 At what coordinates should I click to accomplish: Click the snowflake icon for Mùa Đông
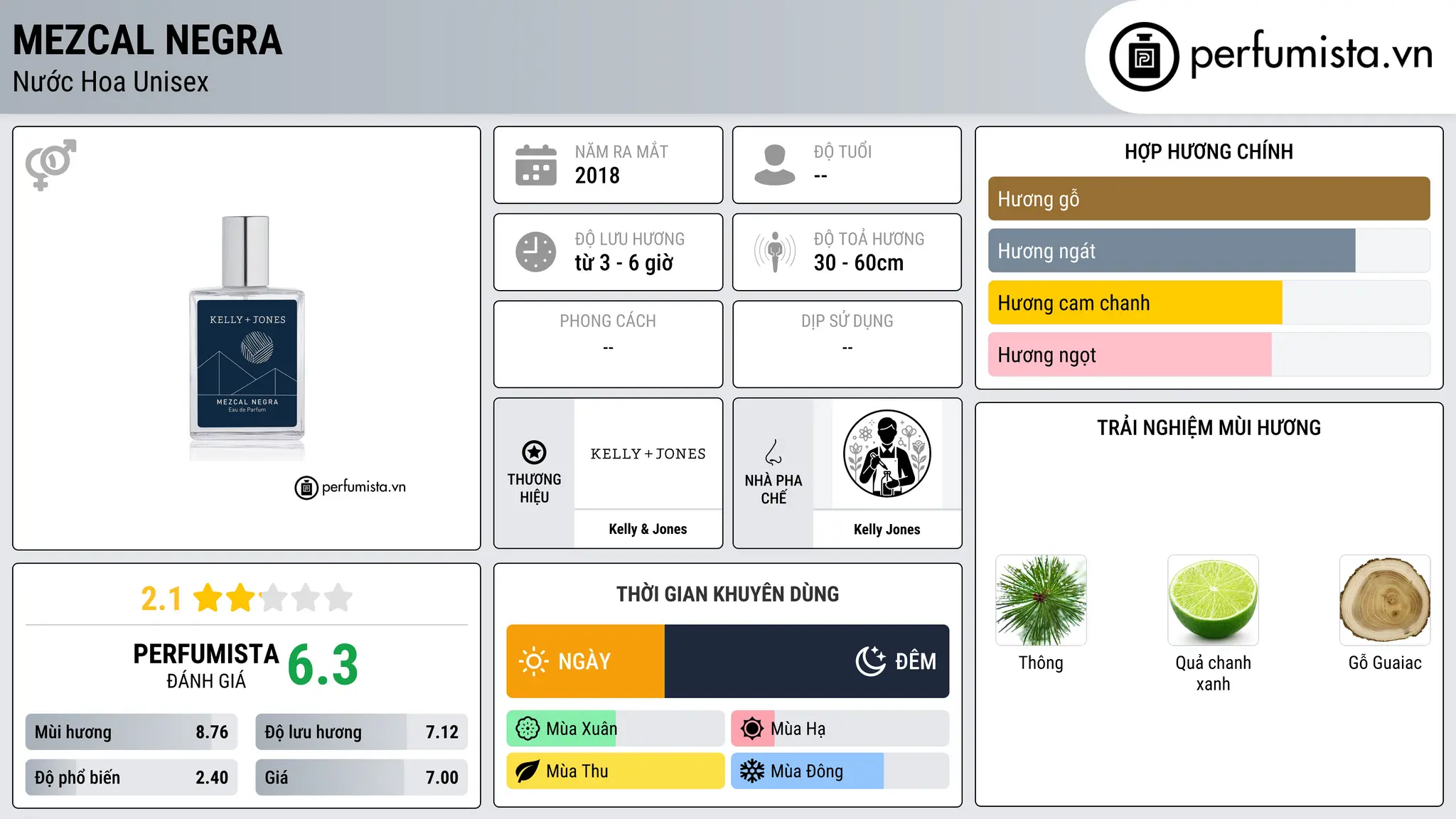coord(752,771)
